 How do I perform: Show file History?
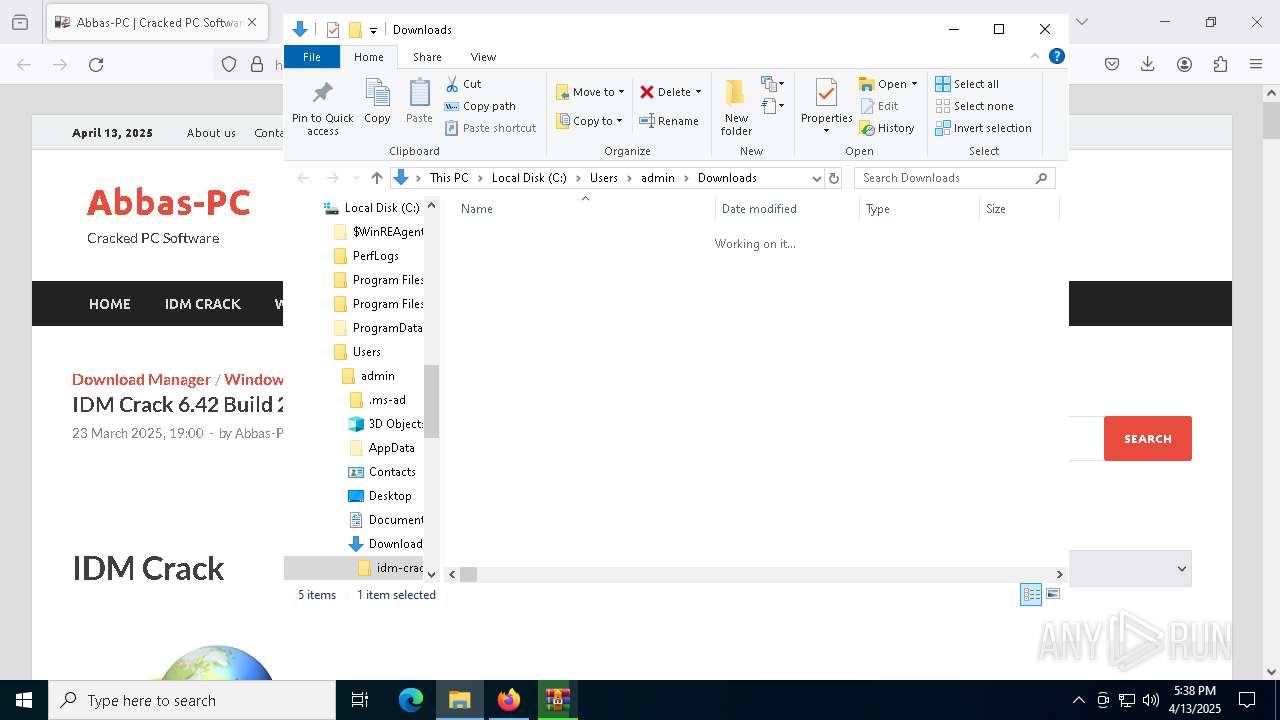pos(887,128)
